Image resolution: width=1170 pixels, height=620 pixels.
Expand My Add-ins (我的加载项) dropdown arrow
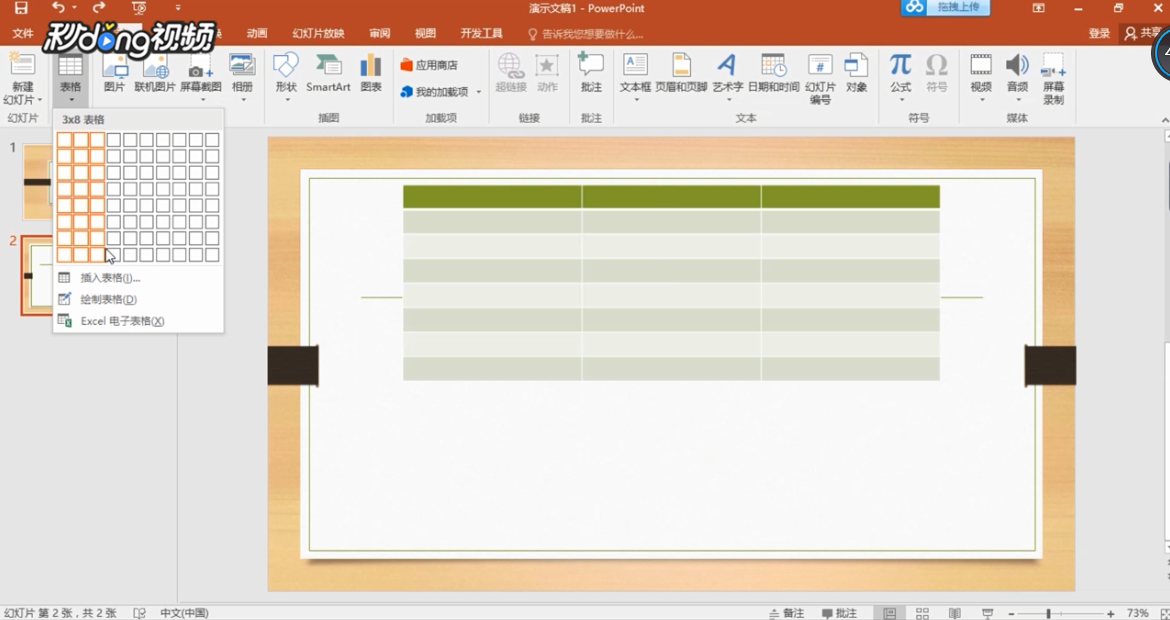479,92
